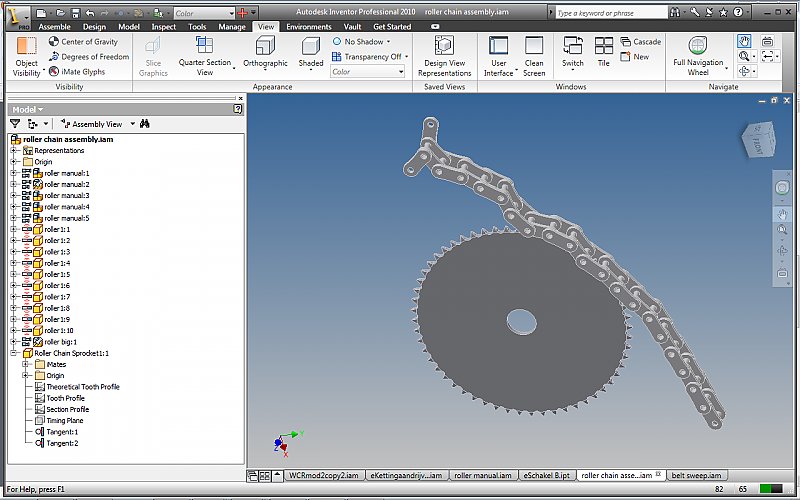Click the browser filter funnel icon
Viewport: 800px width, 500px height.
[15, 123]
